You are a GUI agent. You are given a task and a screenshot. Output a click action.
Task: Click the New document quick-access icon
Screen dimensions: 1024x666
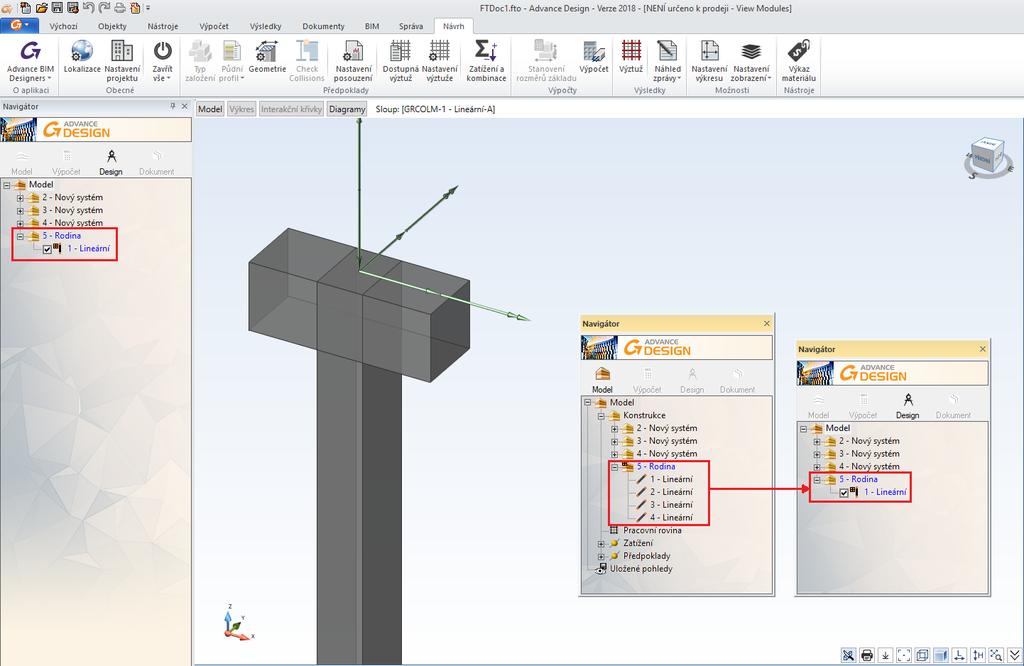point(25,8)
